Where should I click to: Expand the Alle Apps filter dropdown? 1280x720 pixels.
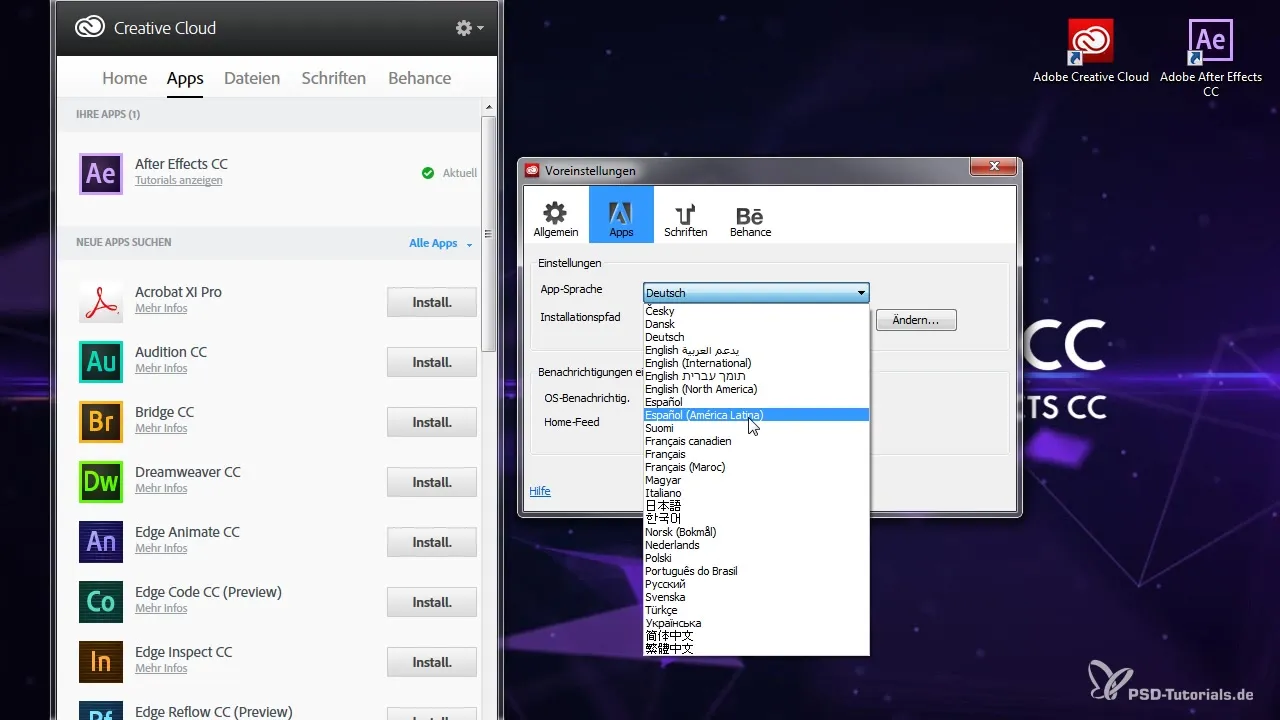(x=441, y=243)
